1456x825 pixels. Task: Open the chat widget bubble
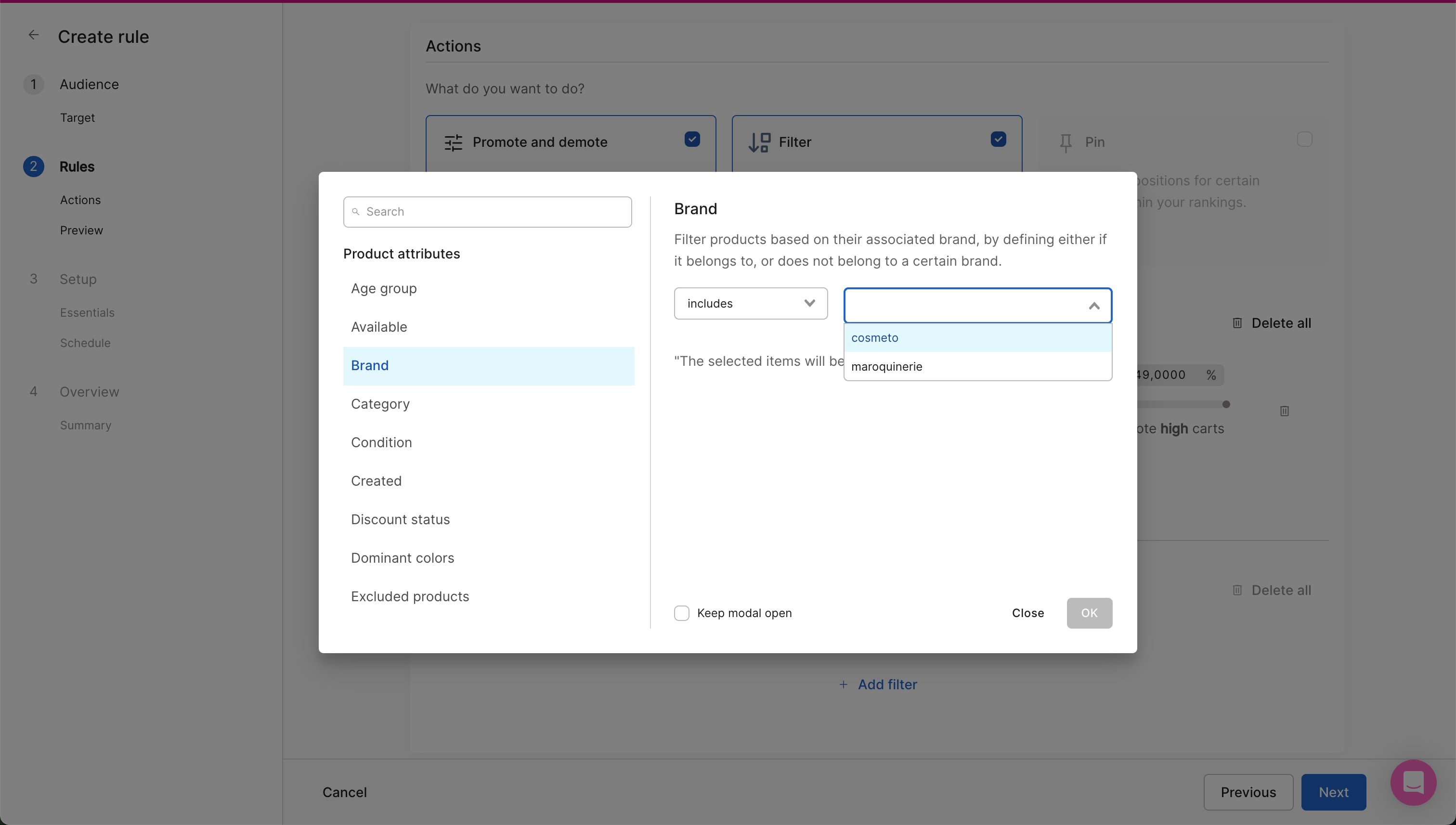pyautogui.click(x=1413, y=783)
